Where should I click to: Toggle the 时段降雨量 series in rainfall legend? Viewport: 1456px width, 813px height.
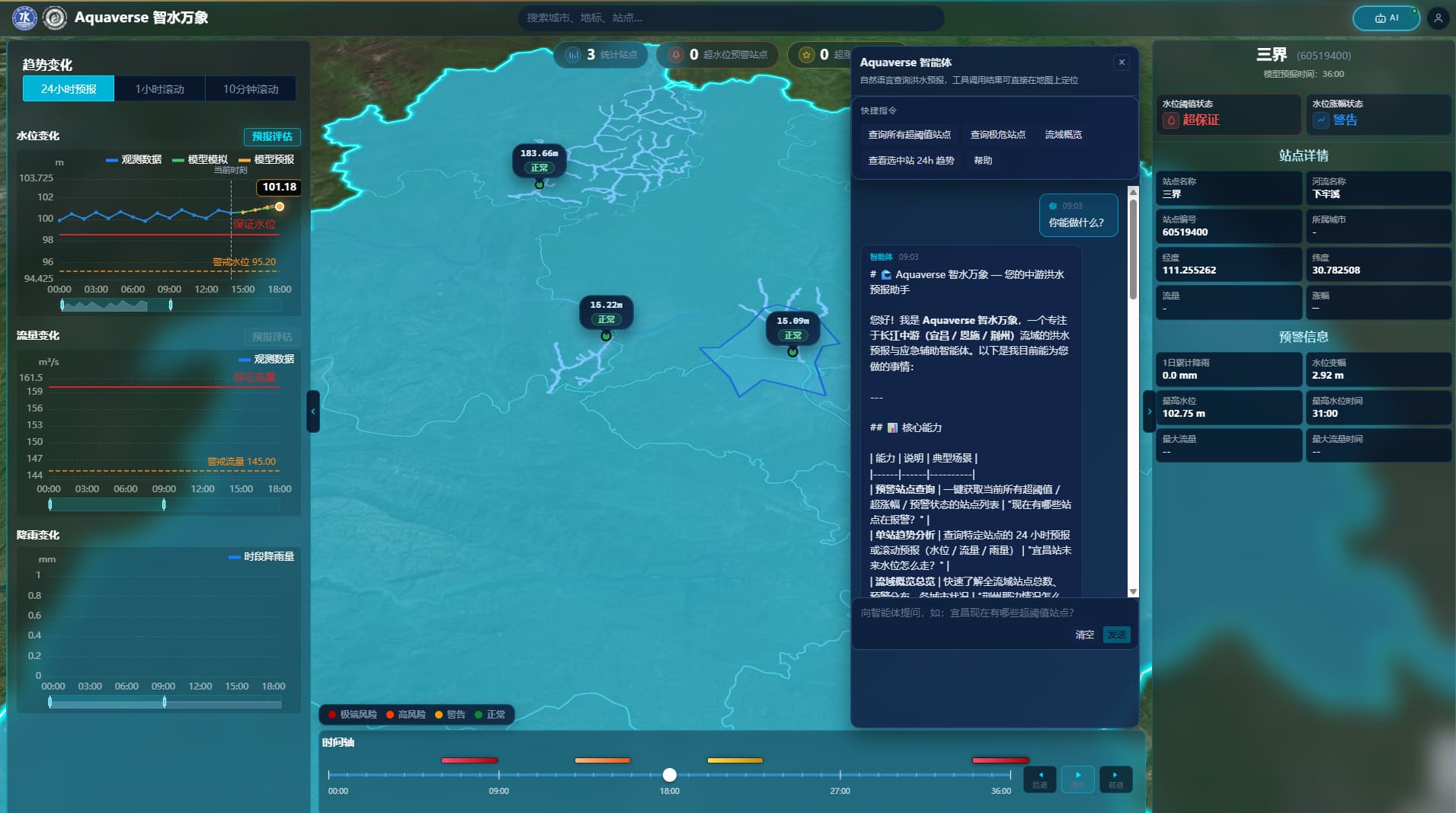(x=261, y=556)
